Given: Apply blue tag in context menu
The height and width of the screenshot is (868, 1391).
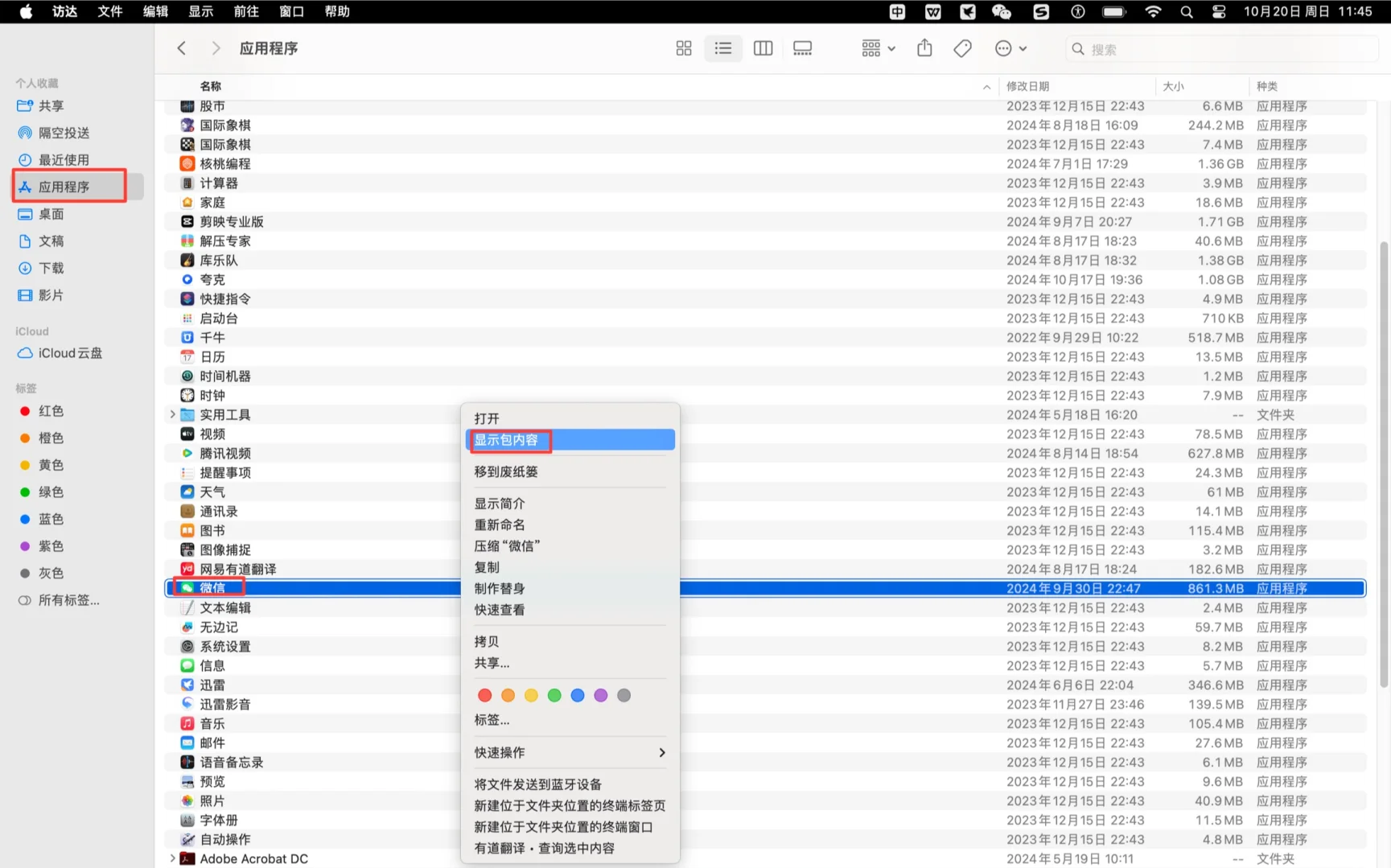Looking at the screenshot, I should coord(578,695).
